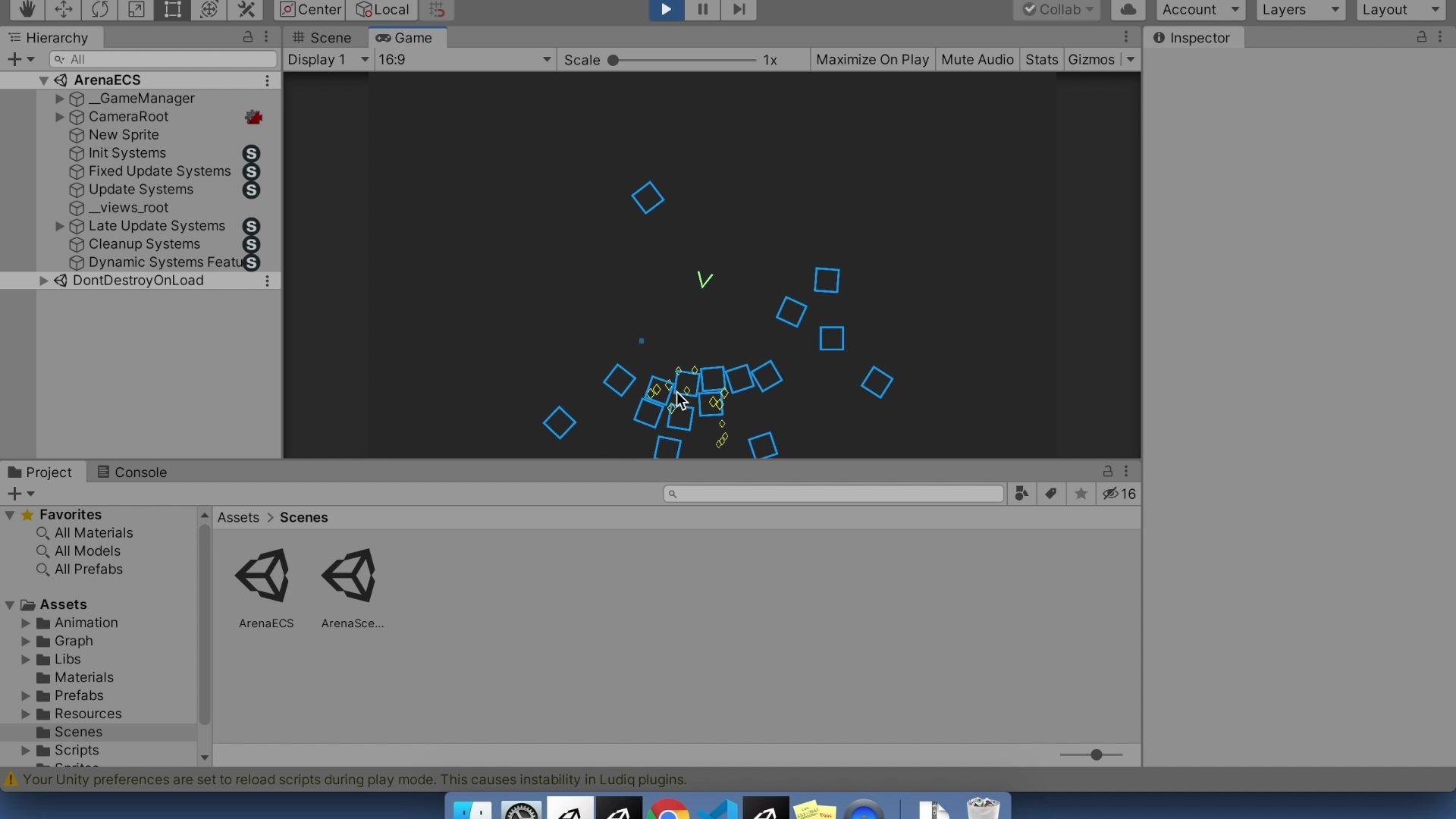The image size is (1456, 819).
Task: Toggle Gizmos in Game view
Action: pyautogui.click(x=1090, y=59)
